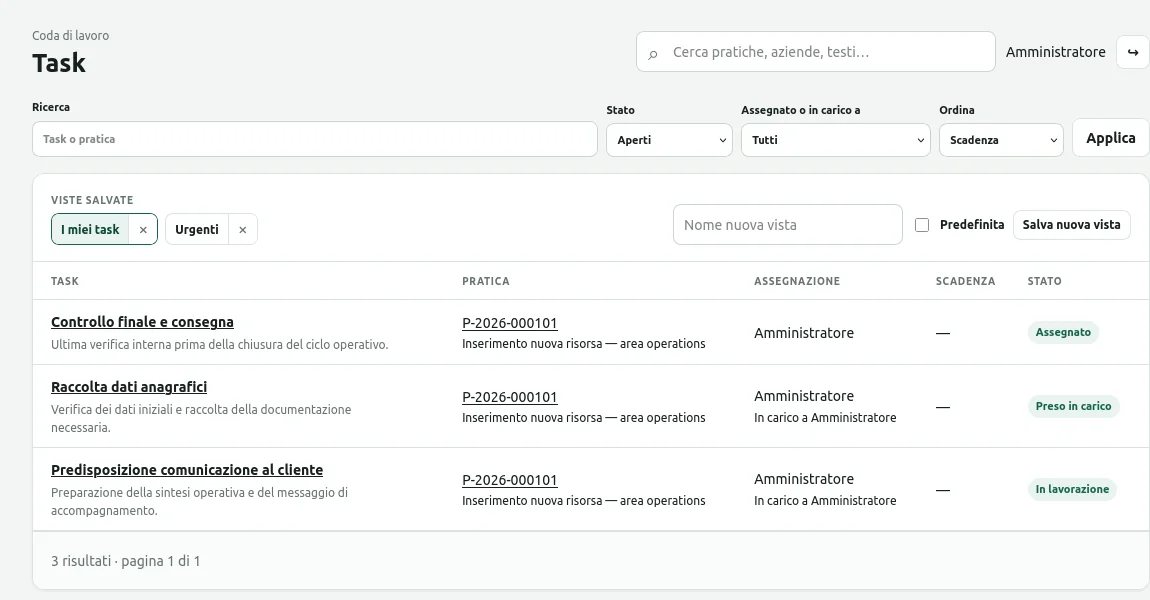Click the Amministratore user name in header
This screenshot has height=600, width=1150.
point(1055,52)
